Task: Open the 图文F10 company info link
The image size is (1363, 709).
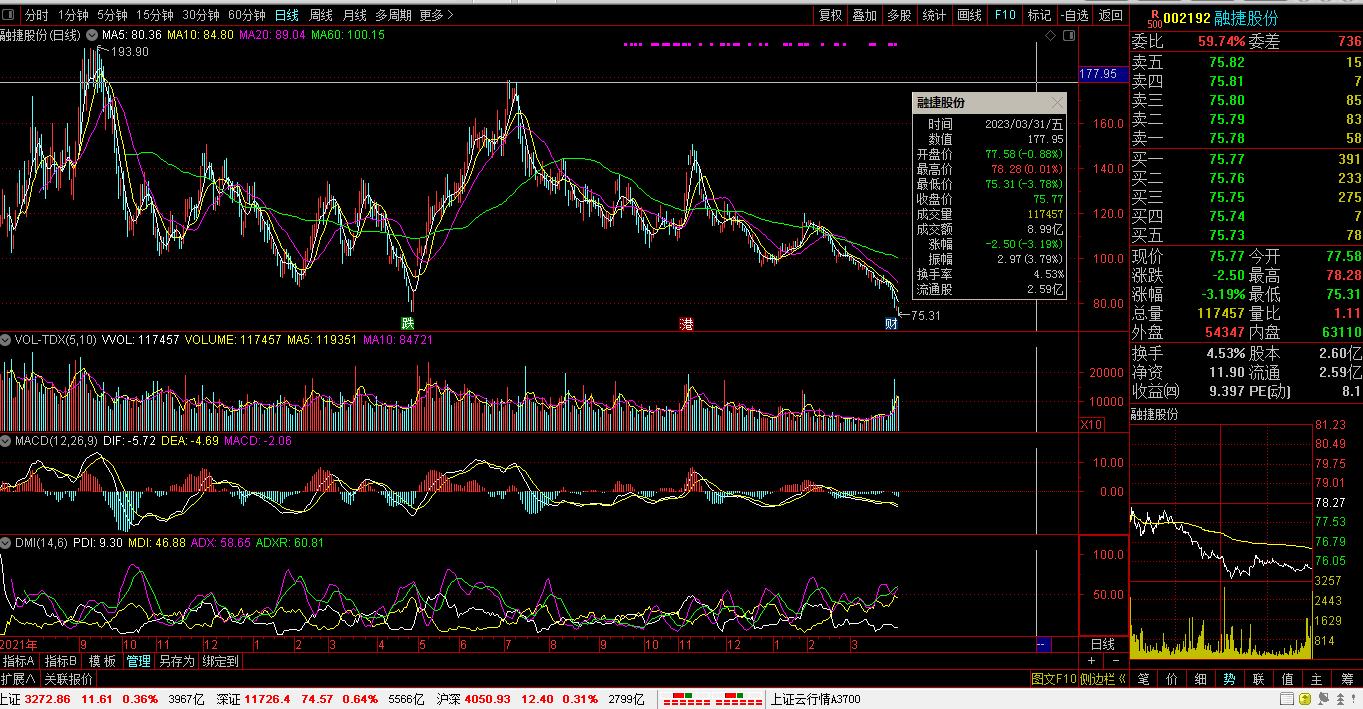Action: coord(1053,678)
